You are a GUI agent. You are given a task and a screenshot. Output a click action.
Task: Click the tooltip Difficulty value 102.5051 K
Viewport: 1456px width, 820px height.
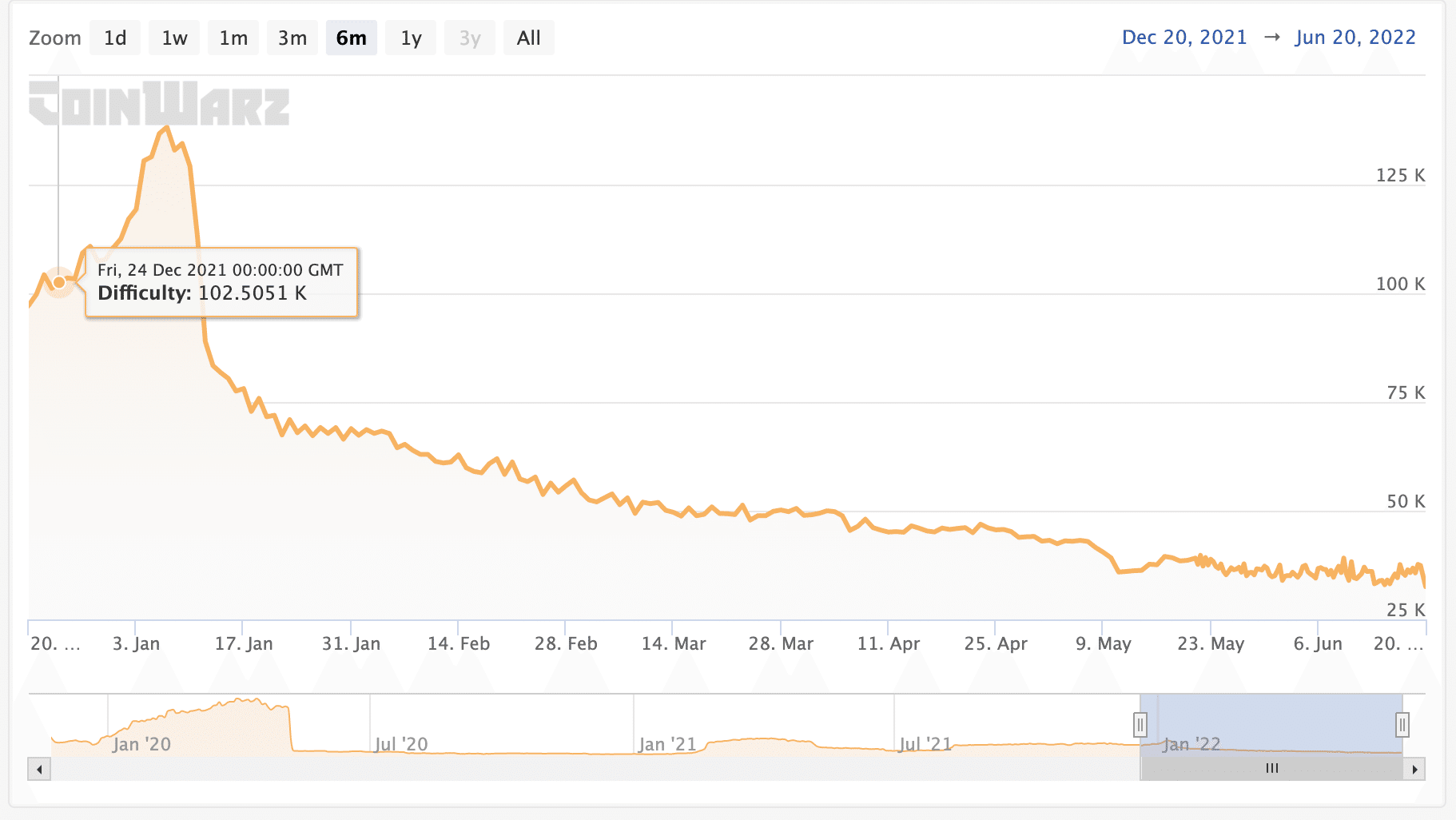253,293
